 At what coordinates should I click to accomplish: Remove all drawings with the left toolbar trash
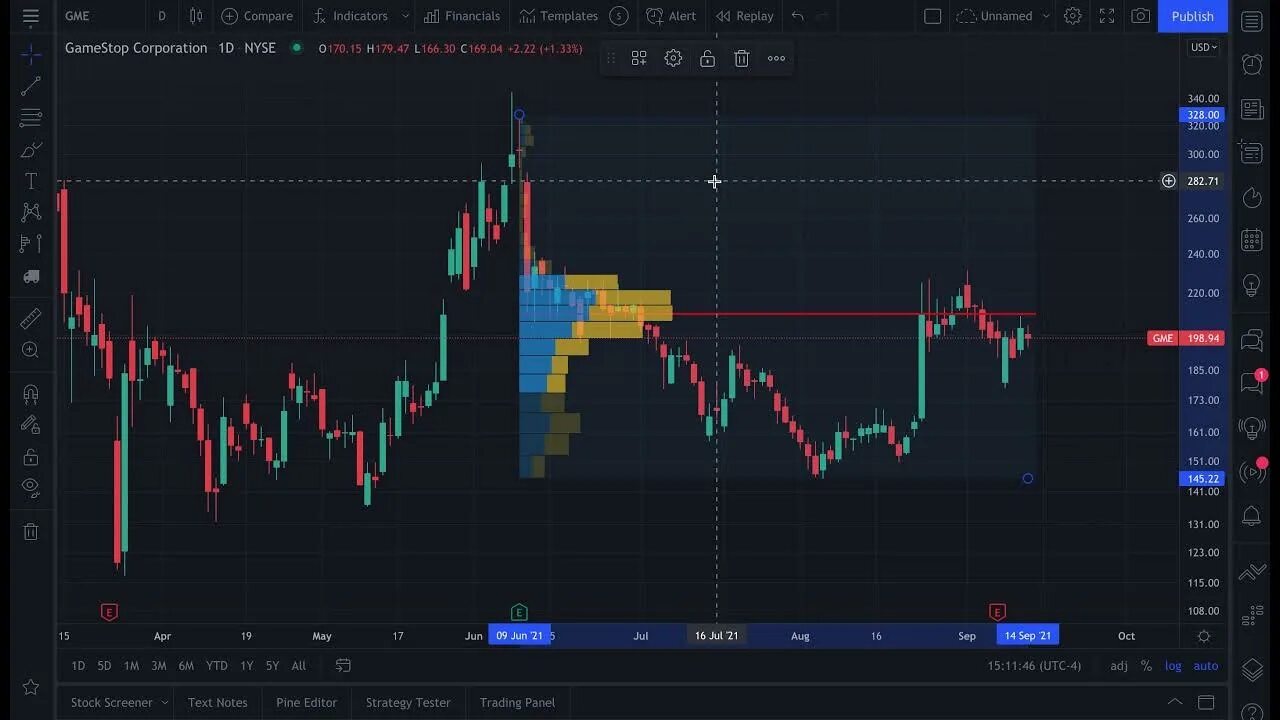[x=30, y=531]
